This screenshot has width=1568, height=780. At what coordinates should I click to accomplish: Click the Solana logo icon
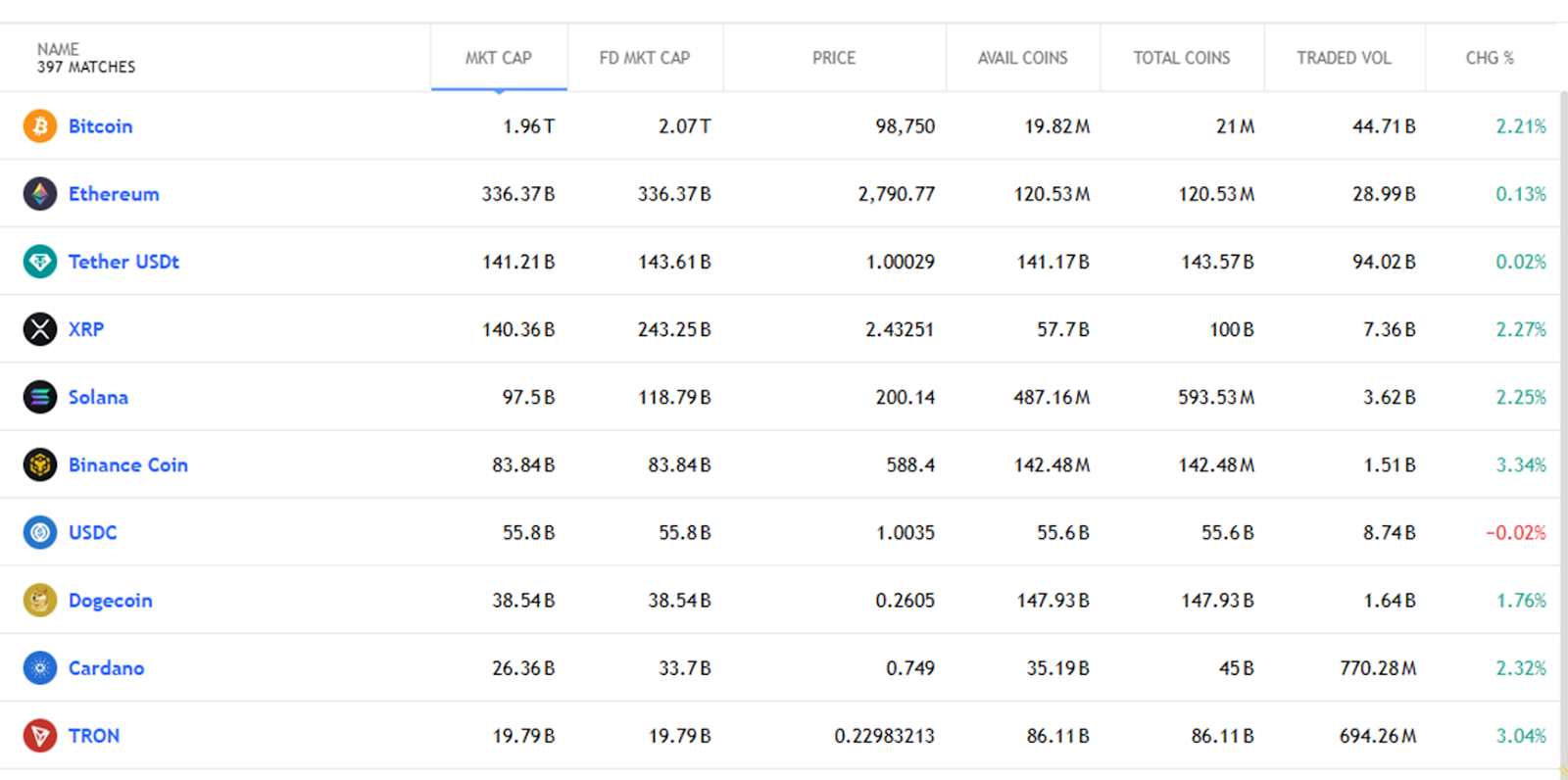coord(40,397)
